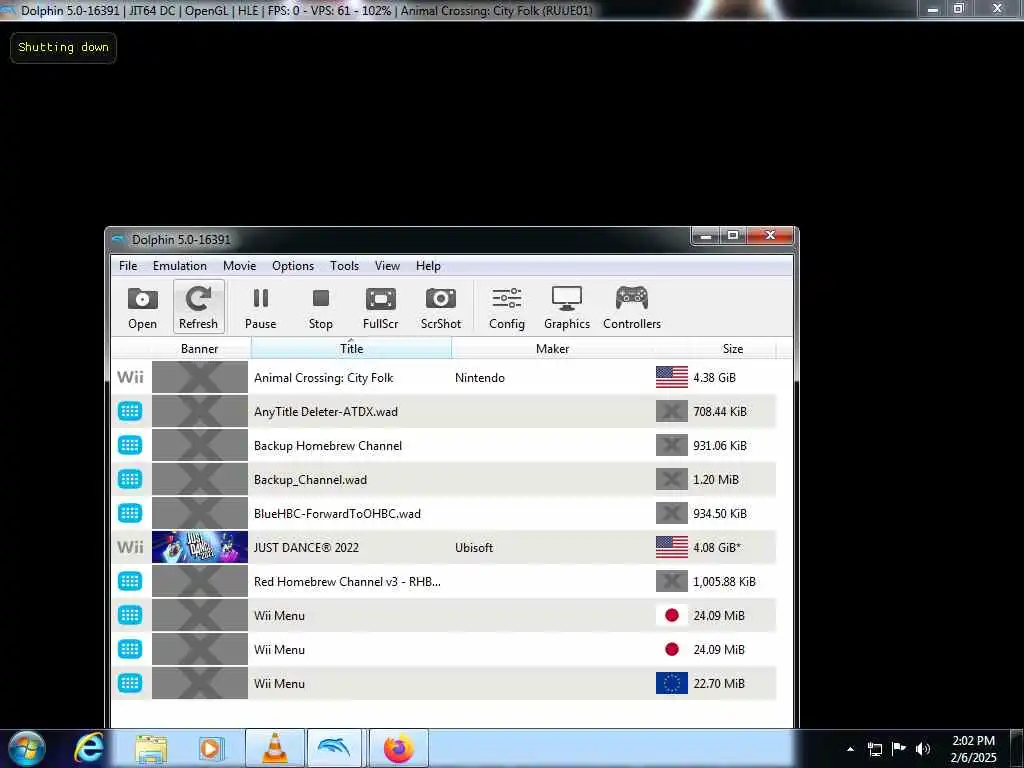Click the Open toolbar icon
The width and height of the screenshot is (1024, 768).
tap(142, 307)
